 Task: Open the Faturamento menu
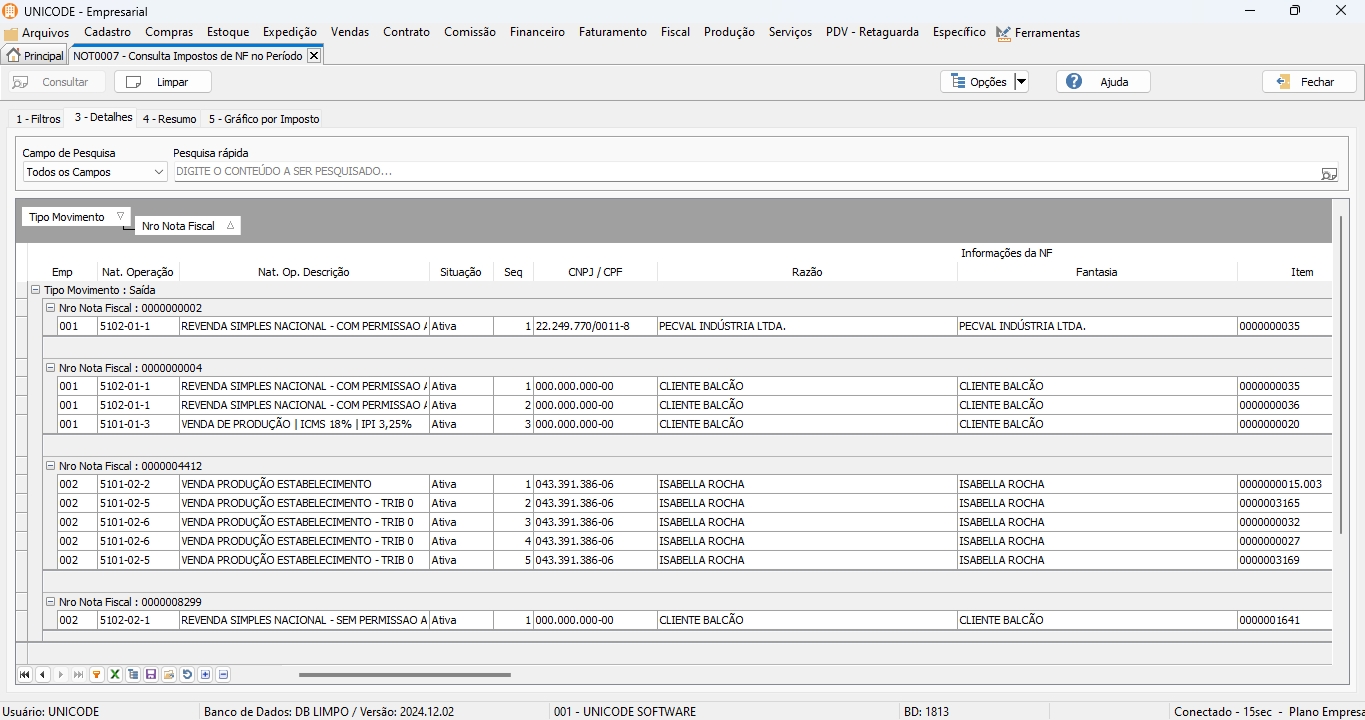tap(612, 32)
